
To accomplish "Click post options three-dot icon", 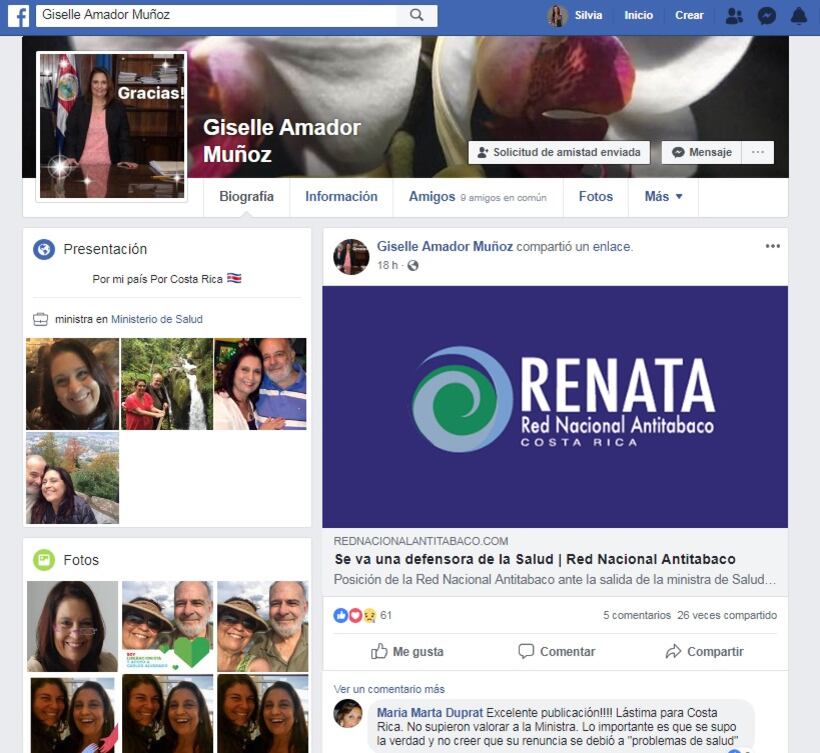I will tap(772, 246).
